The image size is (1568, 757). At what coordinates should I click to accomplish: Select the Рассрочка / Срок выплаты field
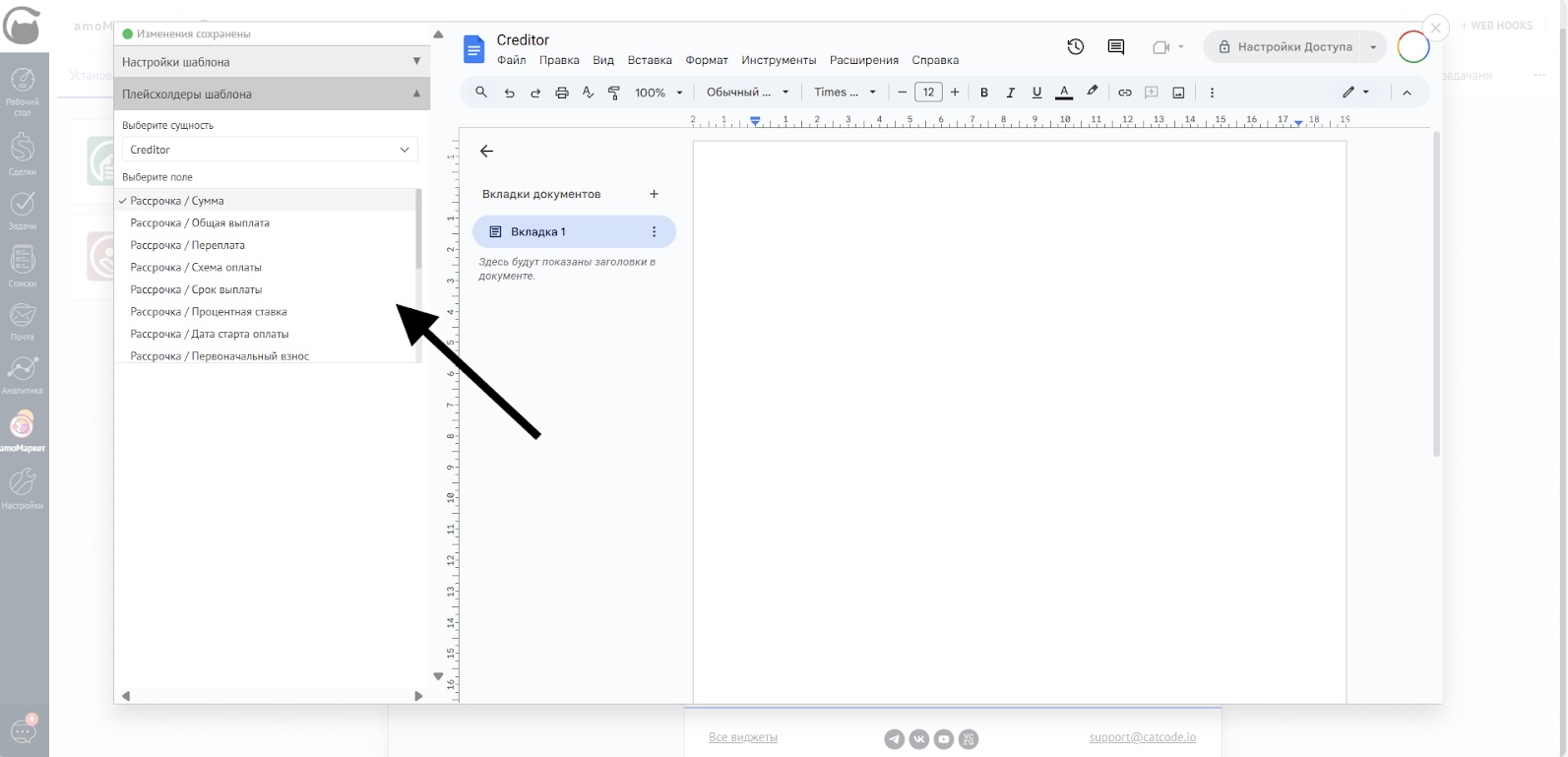pos(266,289)
